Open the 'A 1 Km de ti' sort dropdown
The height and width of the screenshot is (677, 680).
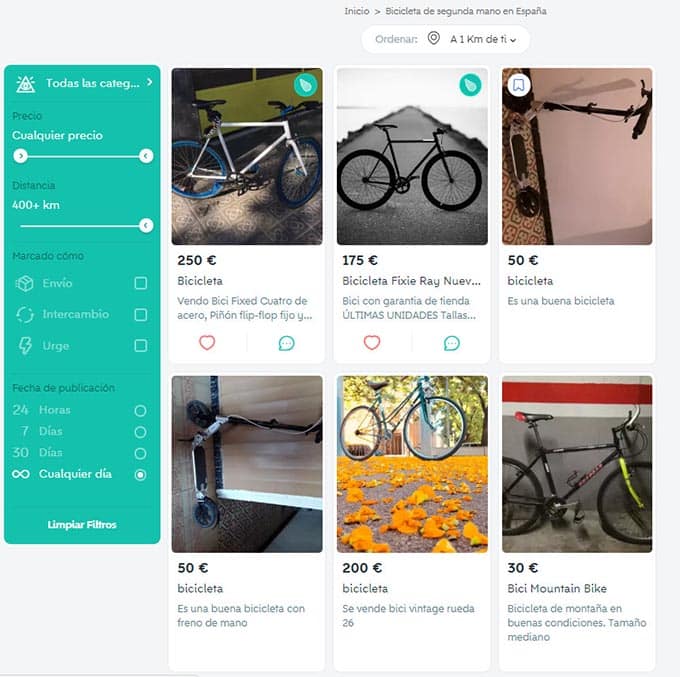pos(483,40)
